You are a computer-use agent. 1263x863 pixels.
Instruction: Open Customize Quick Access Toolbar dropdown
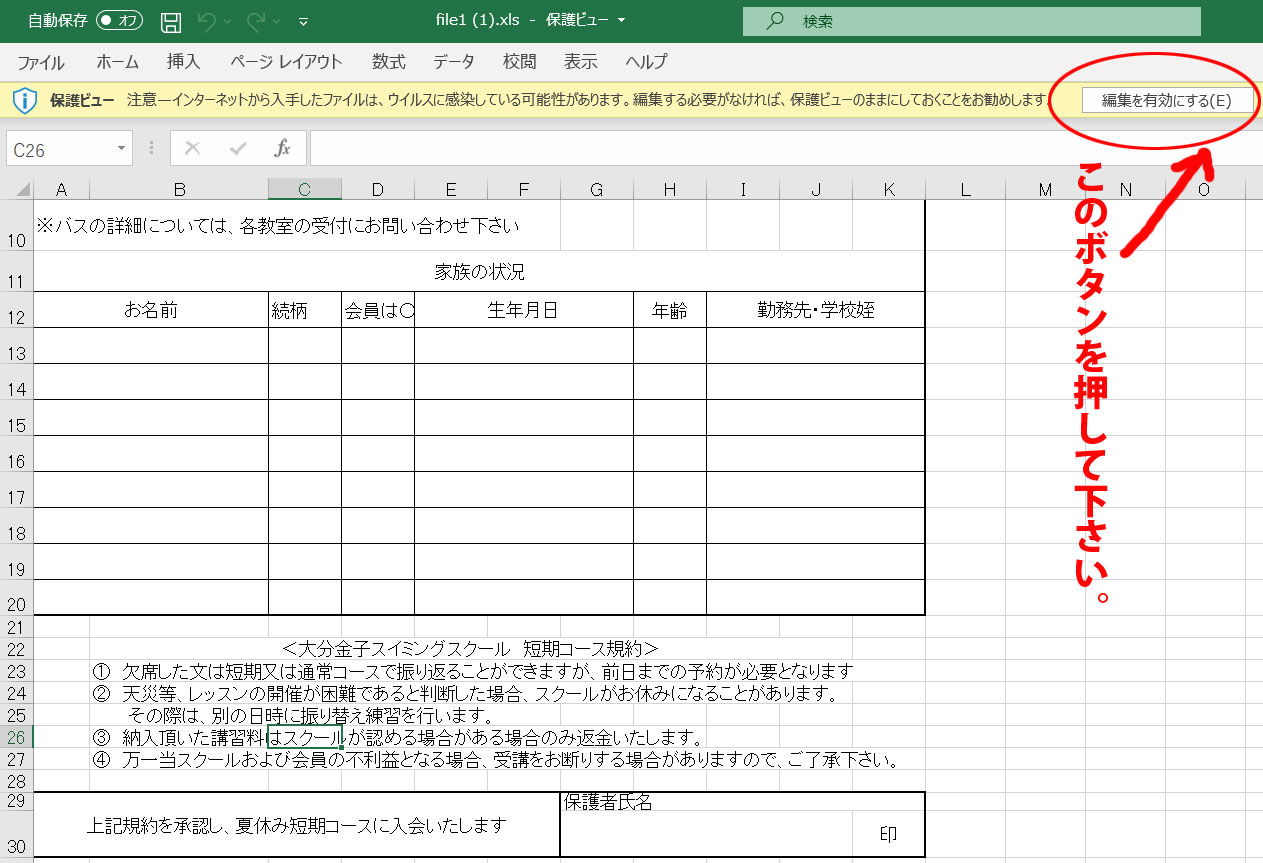[304, 21]
